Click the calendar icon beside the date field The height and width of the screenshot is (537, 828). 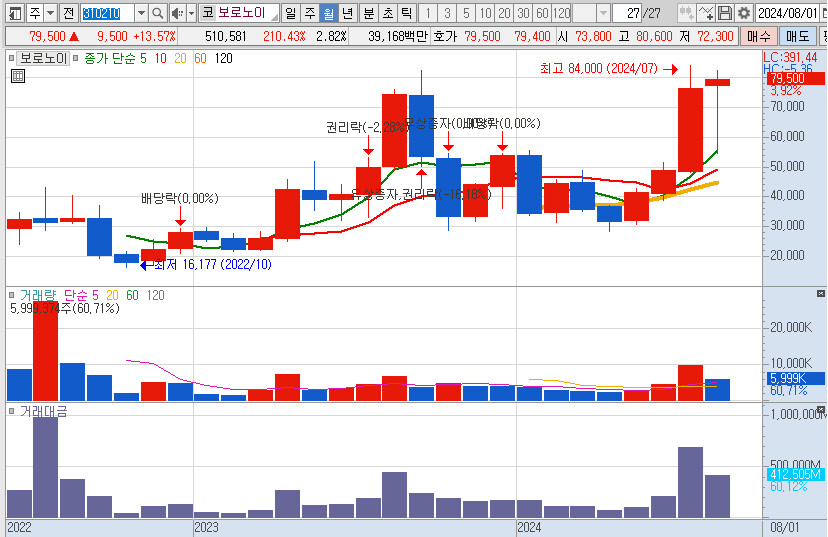click(x=824, y=13)
